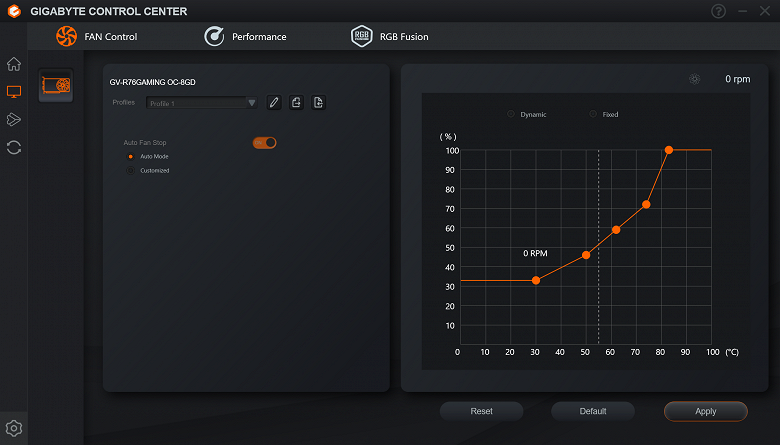Close the Gigabyte Control Center window
This screenshot has width=780, height=445.
tap(765, 11)
